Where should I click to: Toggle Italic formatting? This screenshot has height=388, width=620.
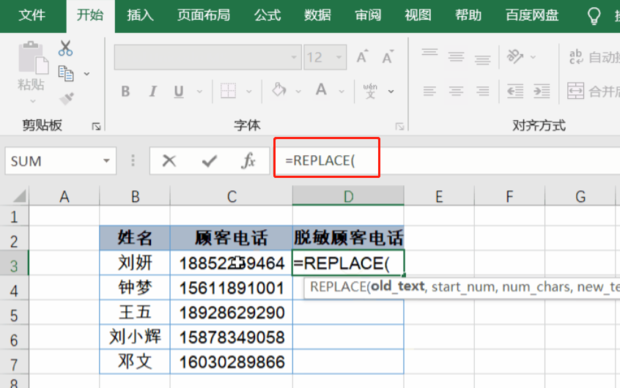pyautogui.click(x=152, y=91)
